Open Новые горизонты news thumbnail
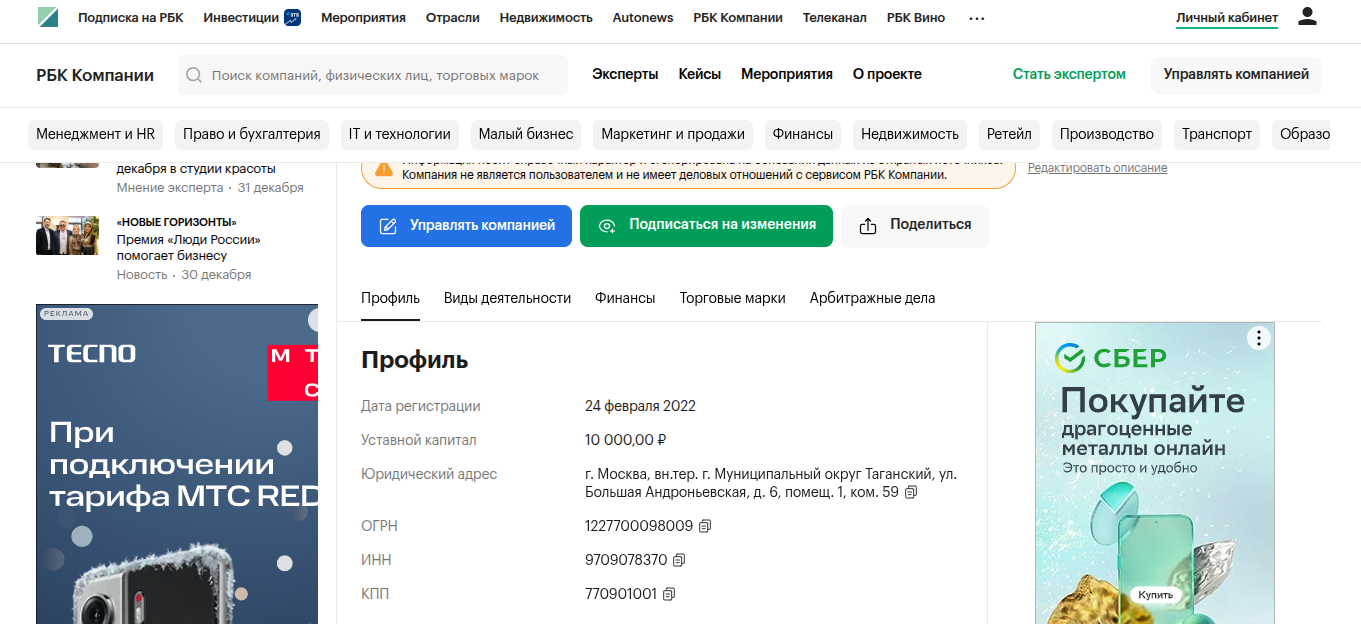The width and height of the screenshot is (1361, 624). pyautogui.click(x=67, y=236)
